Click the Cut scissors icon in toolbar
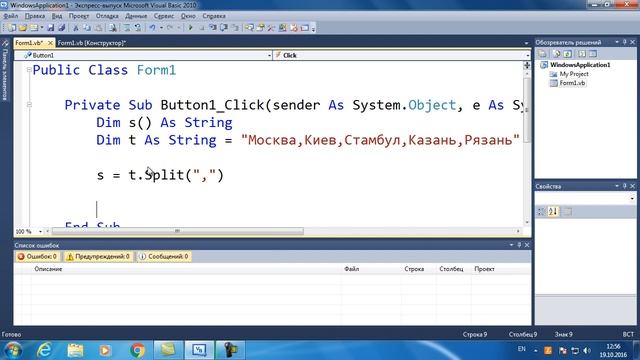The width and height of the screenshot is (640, 360). point(76,28)
